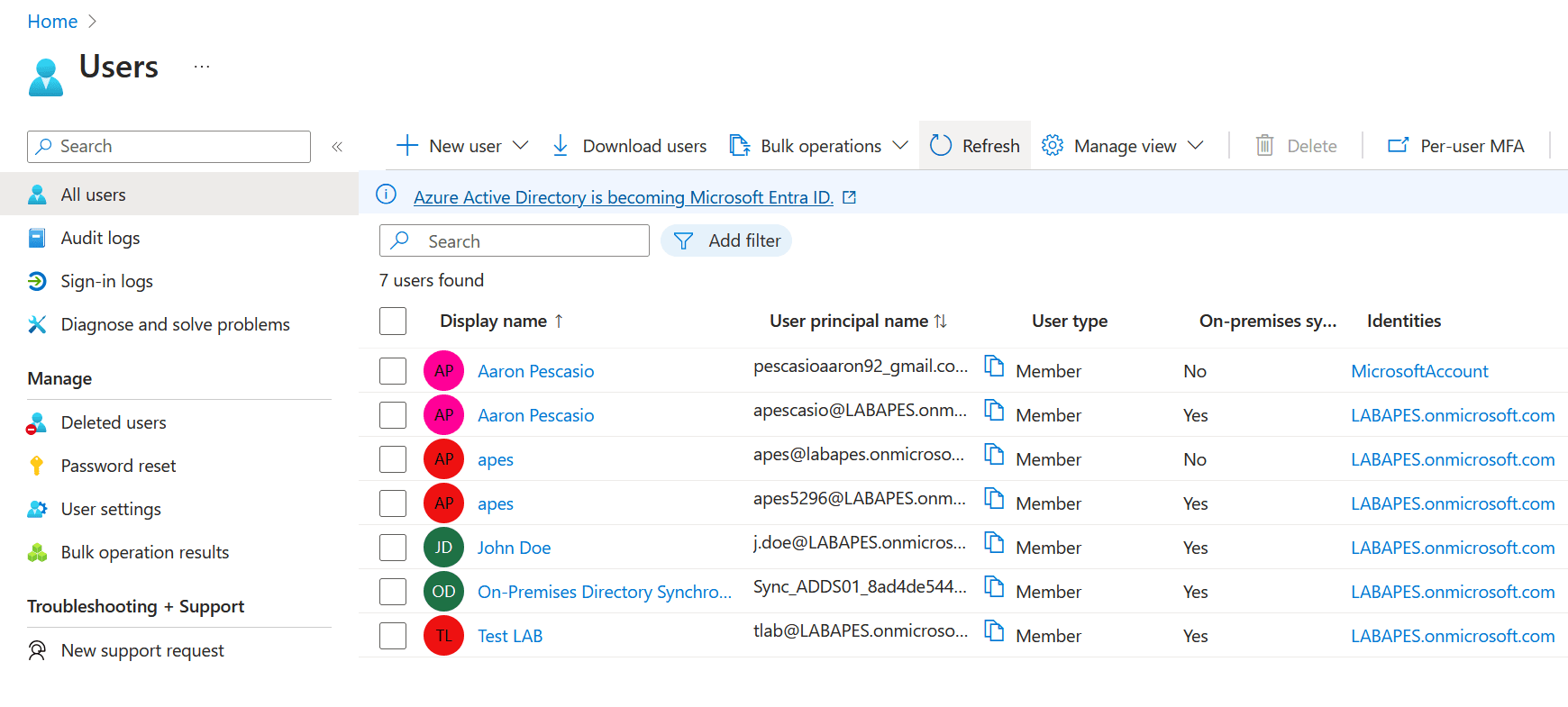Copy John Doe's user principal name

click(x=993, y=543)
